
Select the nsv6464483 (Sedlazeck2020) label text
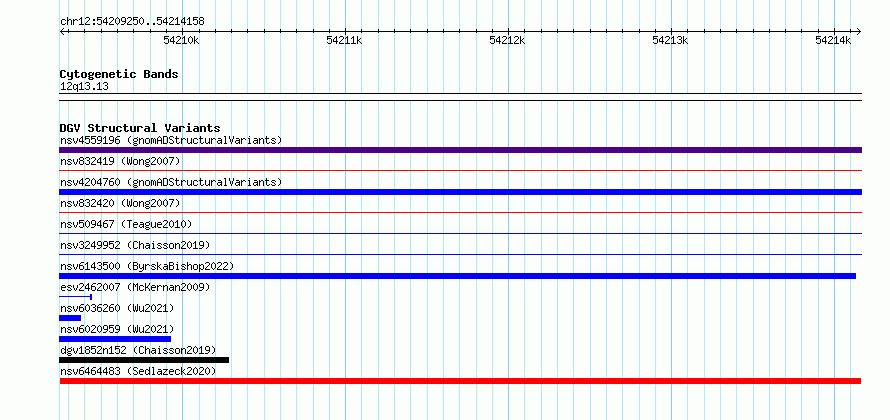(x=138, y=371)
